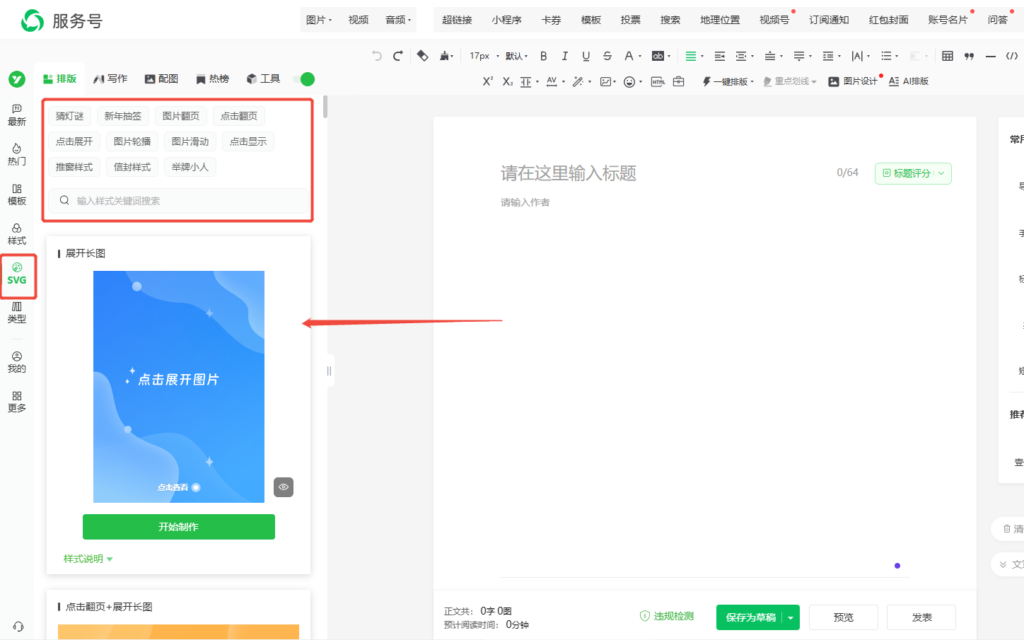Click the style keyword search box

tap(178, 200)
